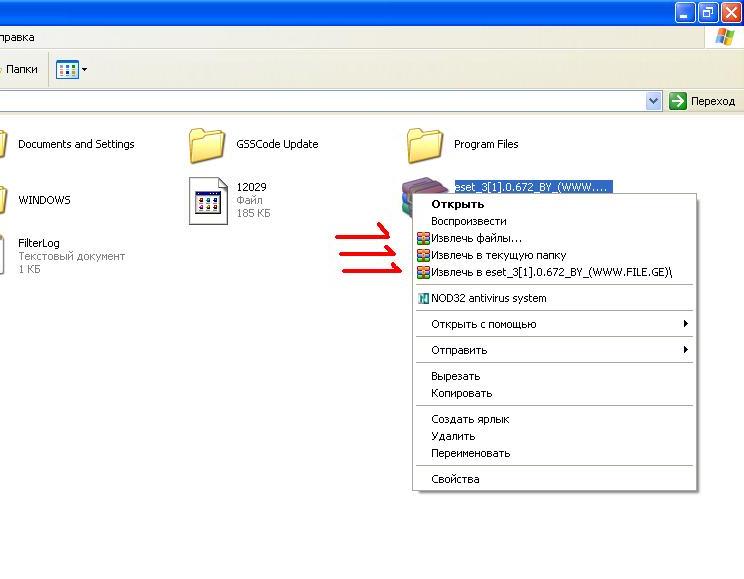This screenshot has height=579, width=744.
Task: Choose Удалить in context menu
Action: 554,436
